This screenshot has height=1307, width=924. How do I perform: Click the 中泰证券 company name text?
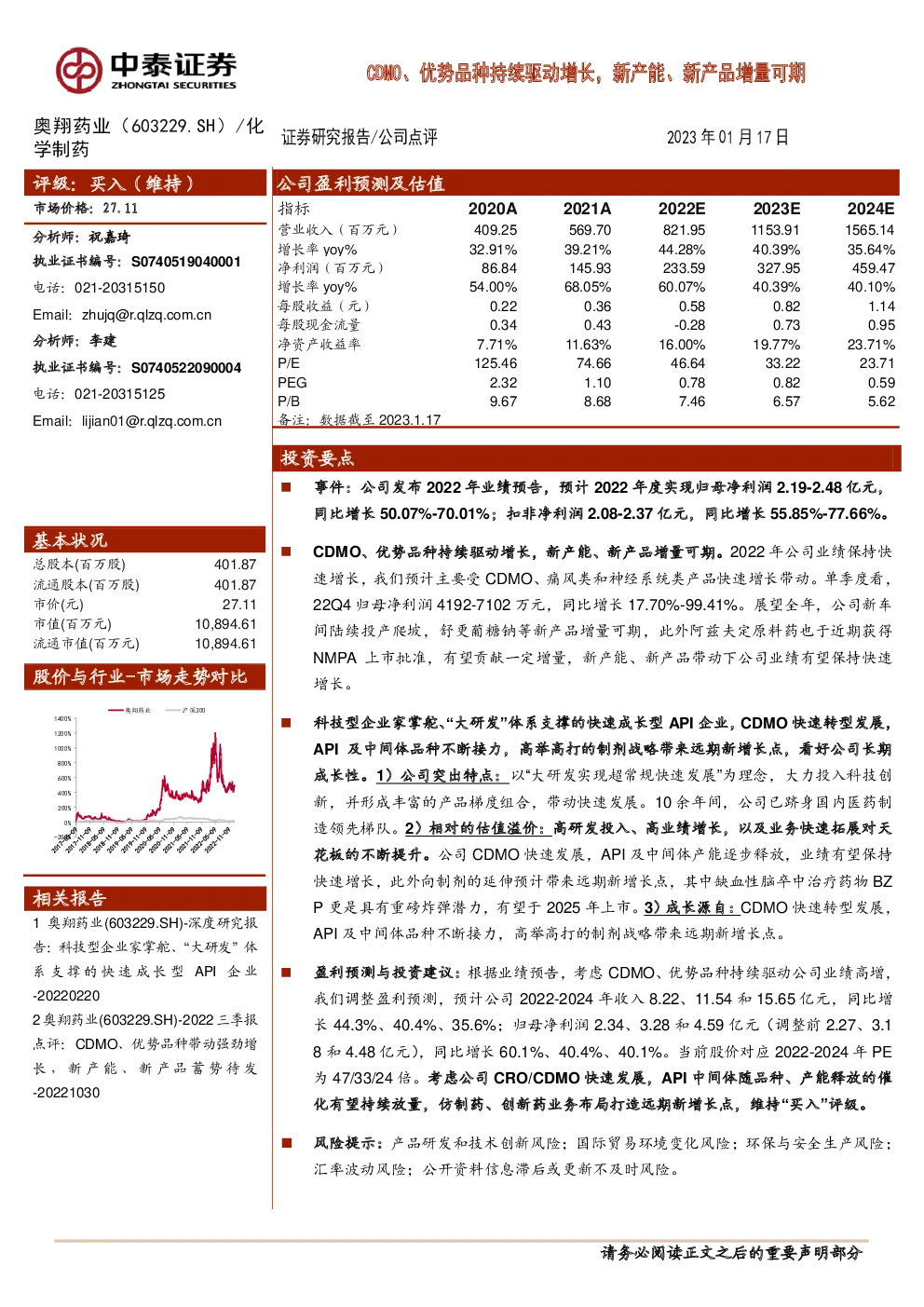pos(173,64)
